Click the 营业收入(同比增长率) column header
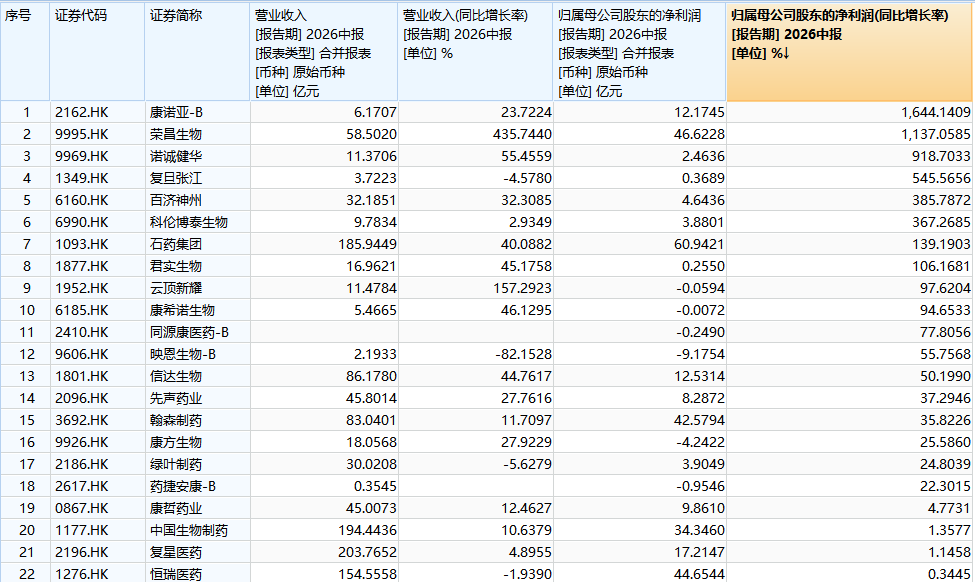This screenshot has width=975, height=582. pyautogui.click(x=475, y=52)
